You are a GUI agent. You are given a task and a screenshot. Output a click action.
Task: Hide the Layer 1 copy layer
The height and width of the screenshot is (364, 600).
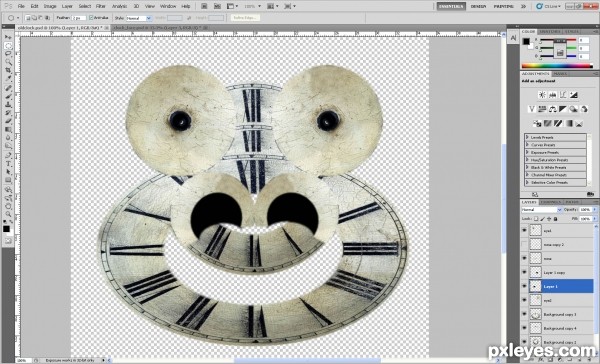[x=524, y=272]
